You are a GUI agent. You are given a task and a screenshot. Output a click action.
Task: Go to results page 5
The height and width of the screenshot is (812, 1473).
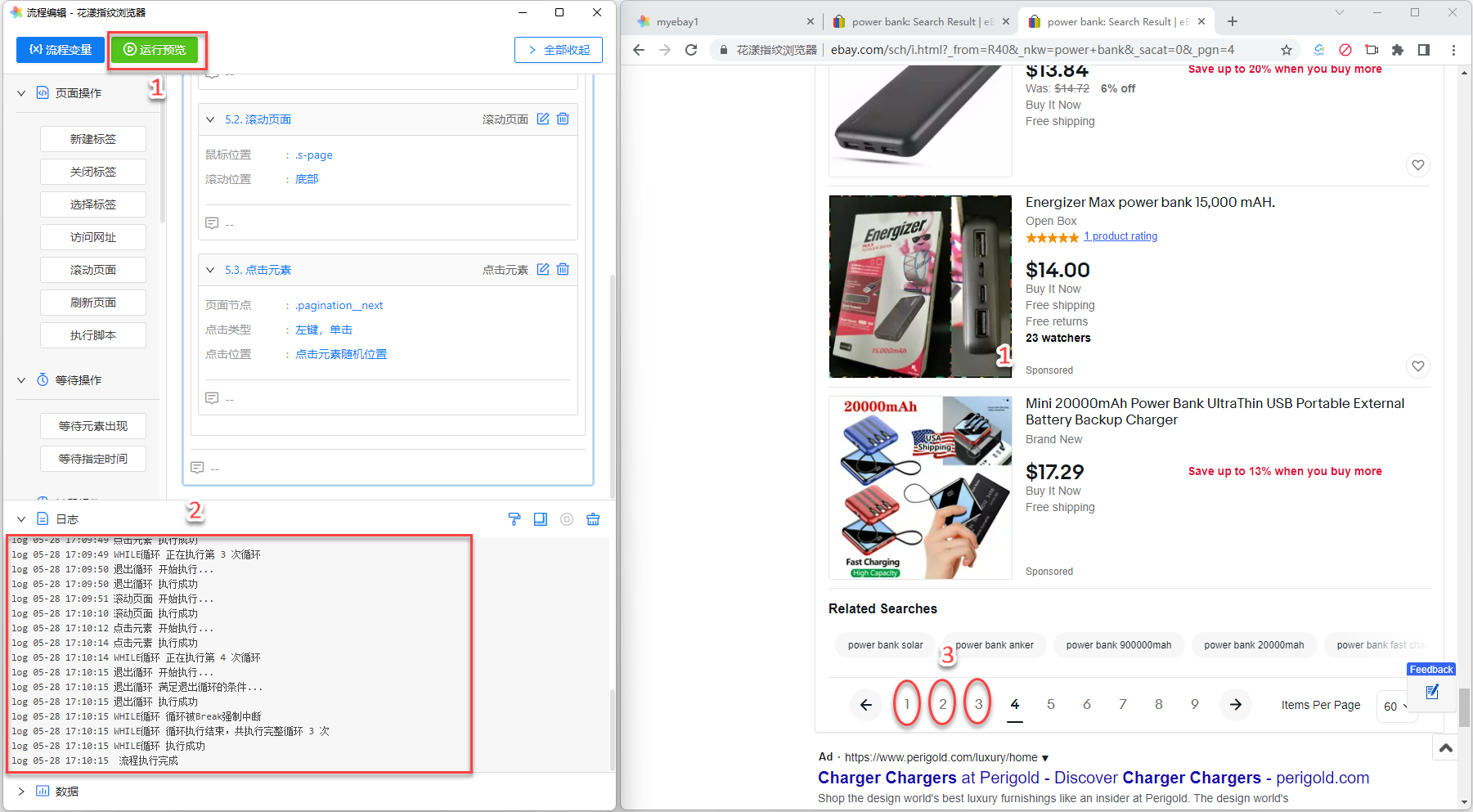1051,704
